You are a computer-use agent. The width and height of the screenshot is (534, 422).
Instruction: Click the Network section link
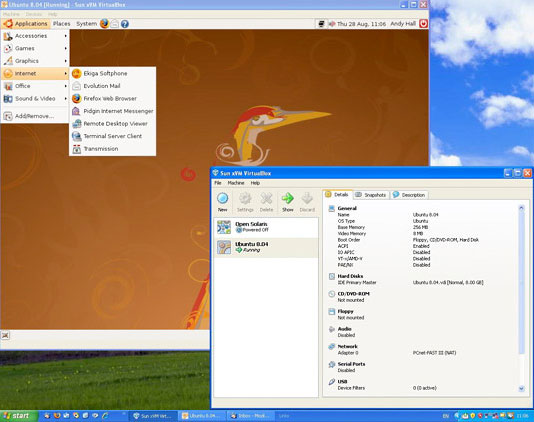coord(347,346)
